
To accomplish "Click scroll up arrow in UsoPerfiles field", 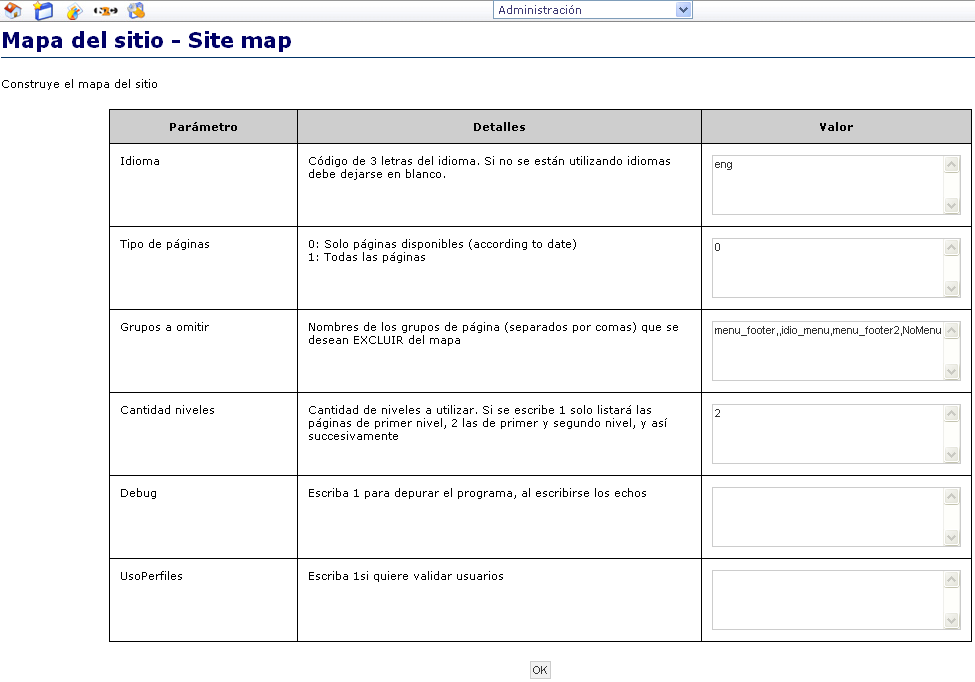I will point(951,579).
